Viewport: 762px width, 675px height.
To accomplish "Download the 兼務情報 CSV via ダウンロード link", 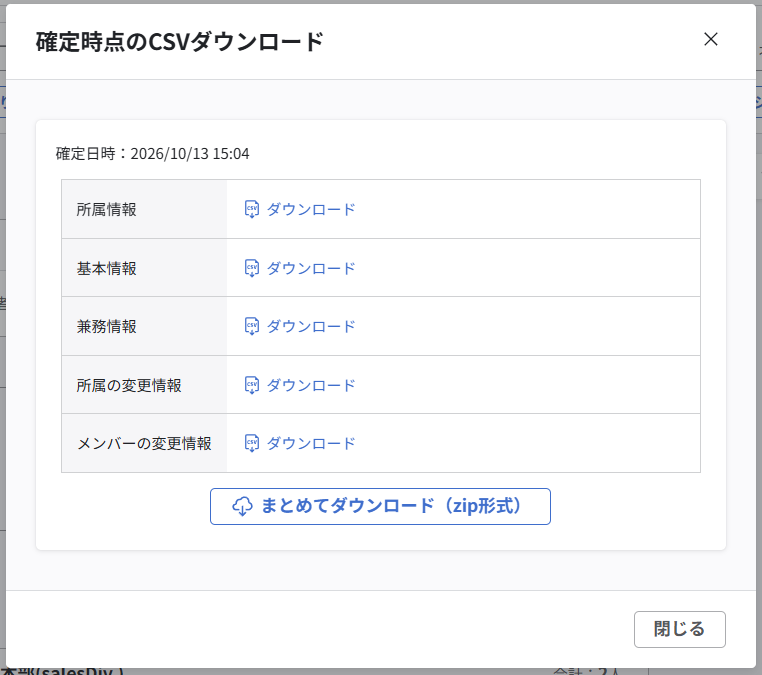I will 311,327.
